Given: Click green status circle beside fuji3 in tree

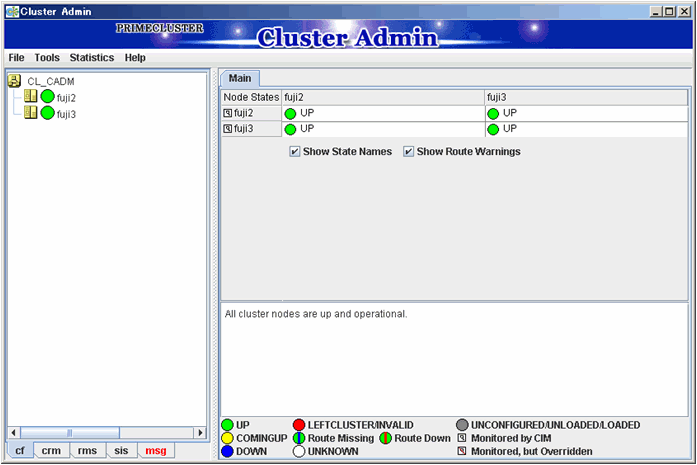Looking at the screenshot, I should point(48,113).
